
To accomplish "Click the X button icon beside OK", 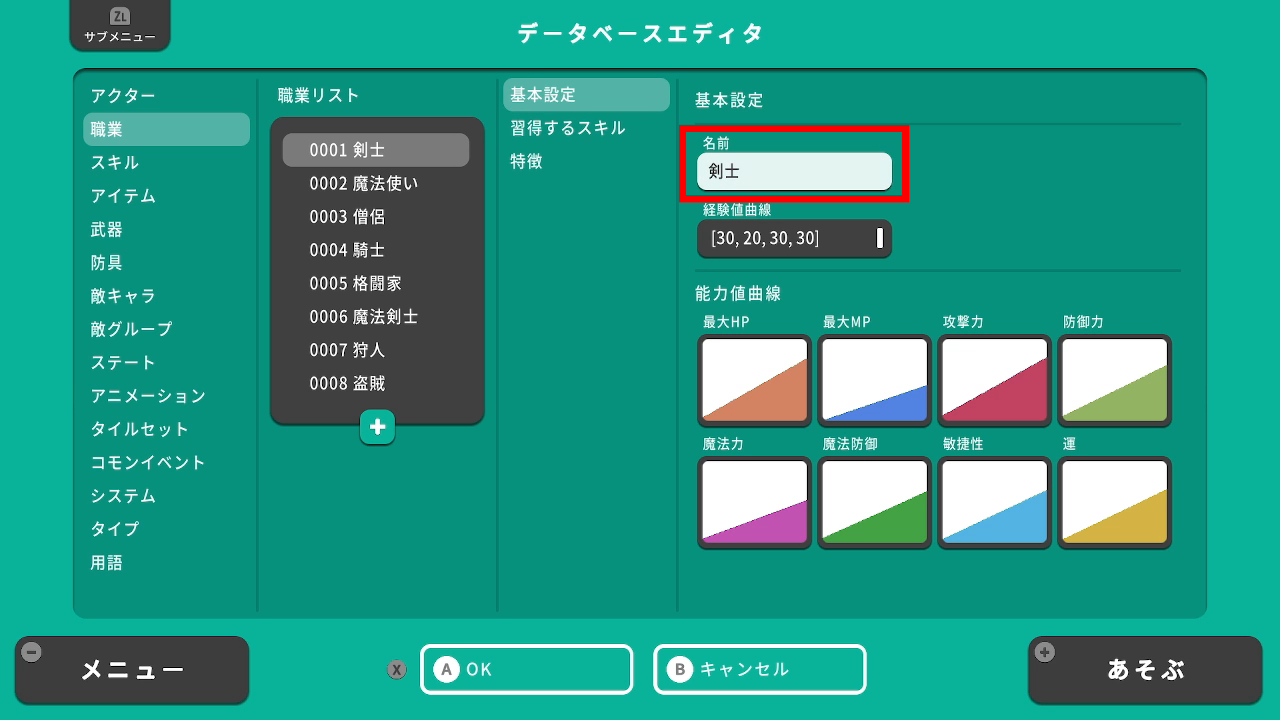I will pos(397,670).
